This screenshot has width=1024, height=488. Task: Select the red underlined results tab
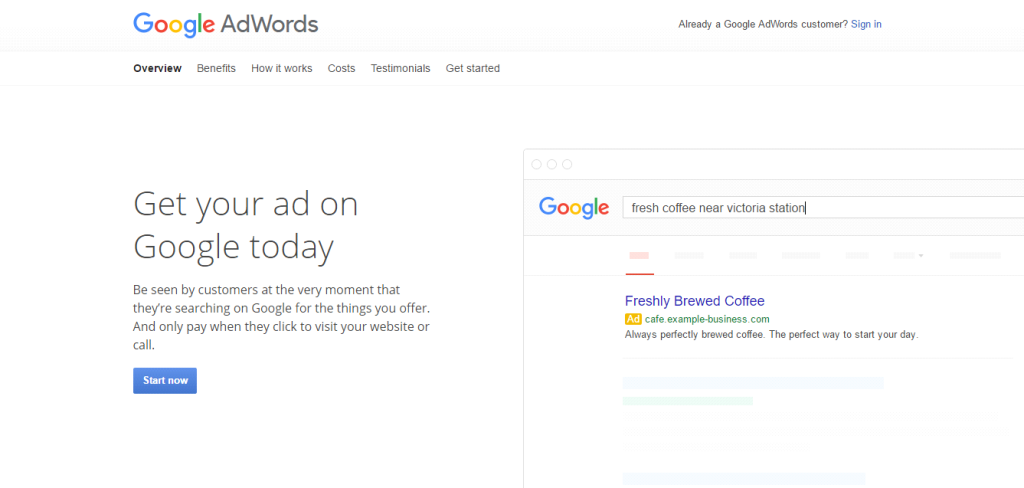pyautogui.click(x=640, y=257)
